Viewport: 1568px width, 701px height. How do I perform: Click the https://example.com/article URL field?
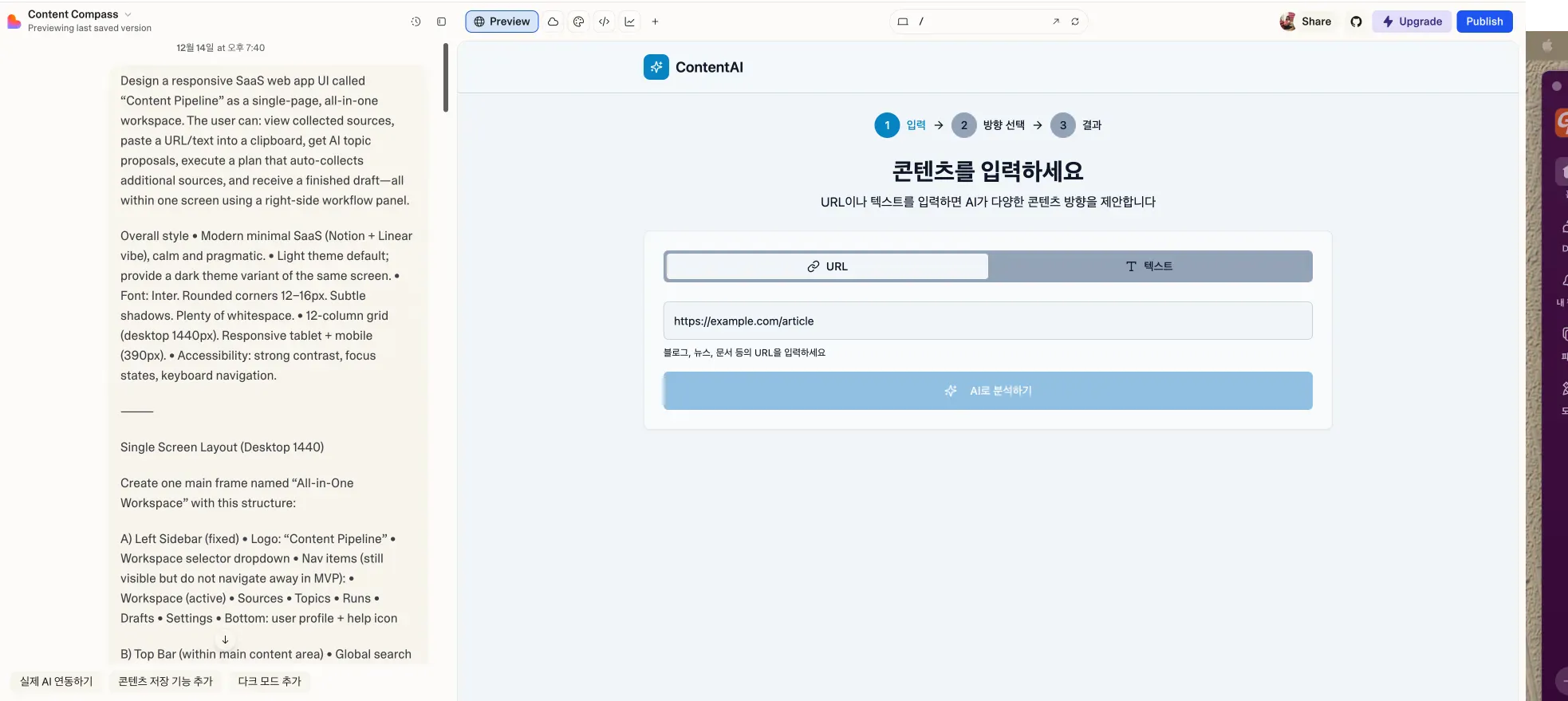click(987, 321)
